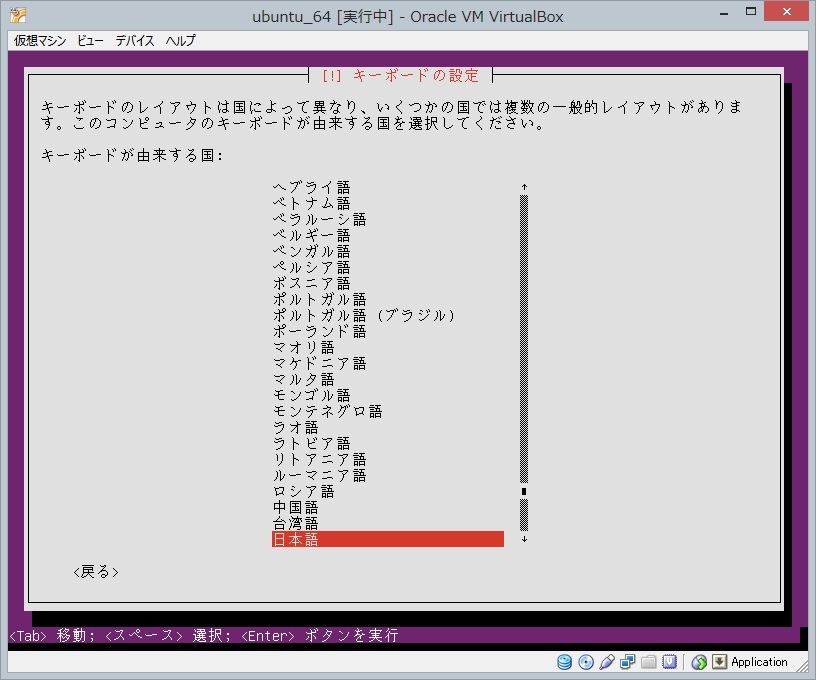Click the mouse integration globe icon
The height and width of the screenshot is (680, 819).
tap(699, 662)
